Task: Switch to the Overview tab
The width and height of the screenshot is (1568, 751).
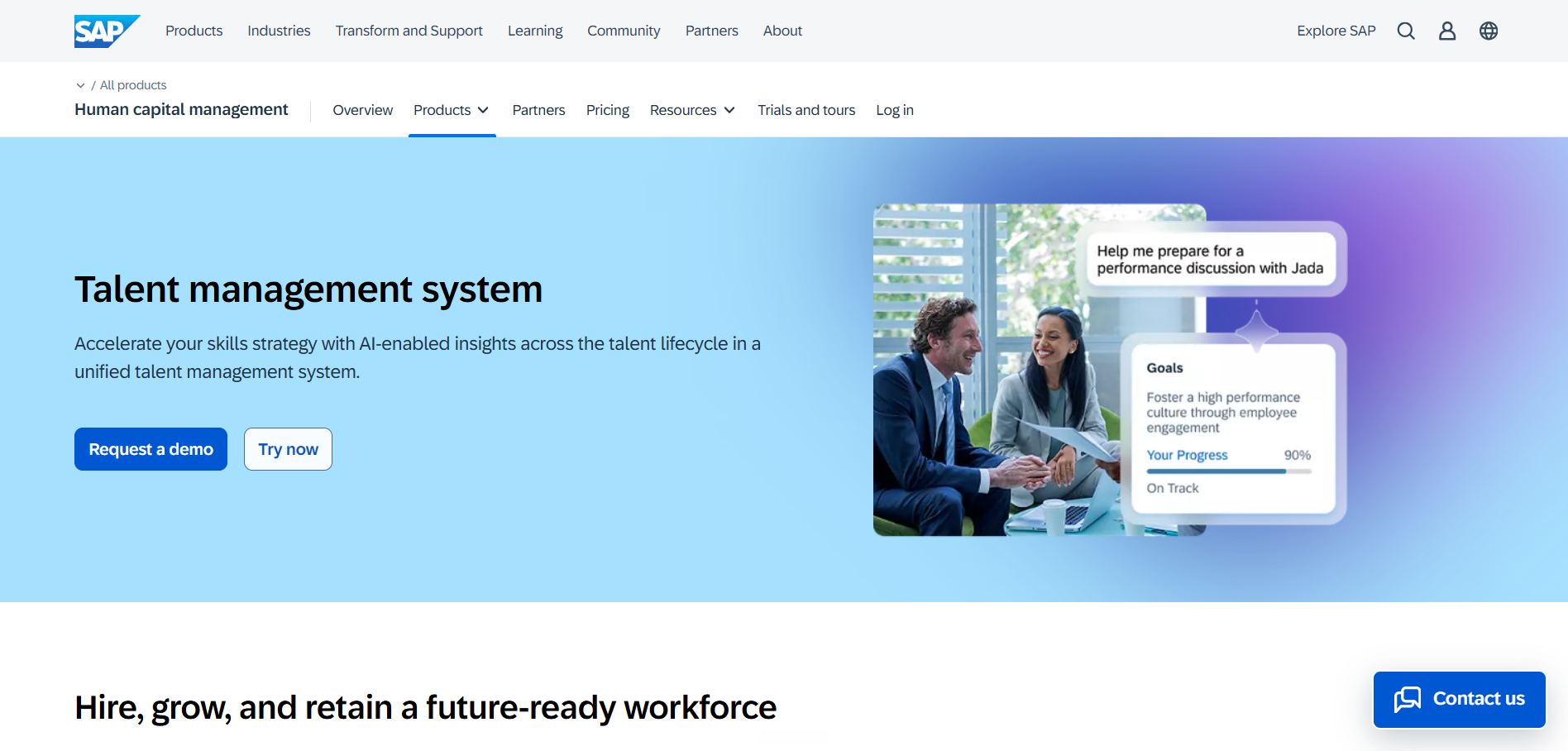Action: 362,110
